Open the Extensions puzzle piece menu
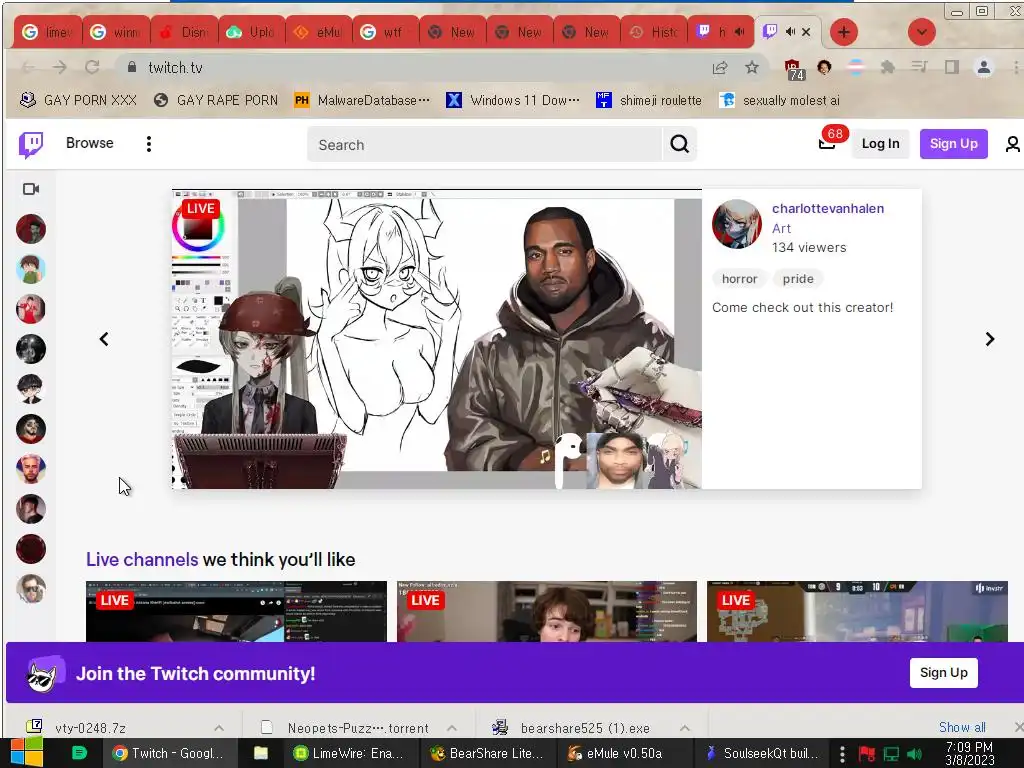The width and height of the screenshot is (1024, 768). pyautogui.click(x=888, y=67)
